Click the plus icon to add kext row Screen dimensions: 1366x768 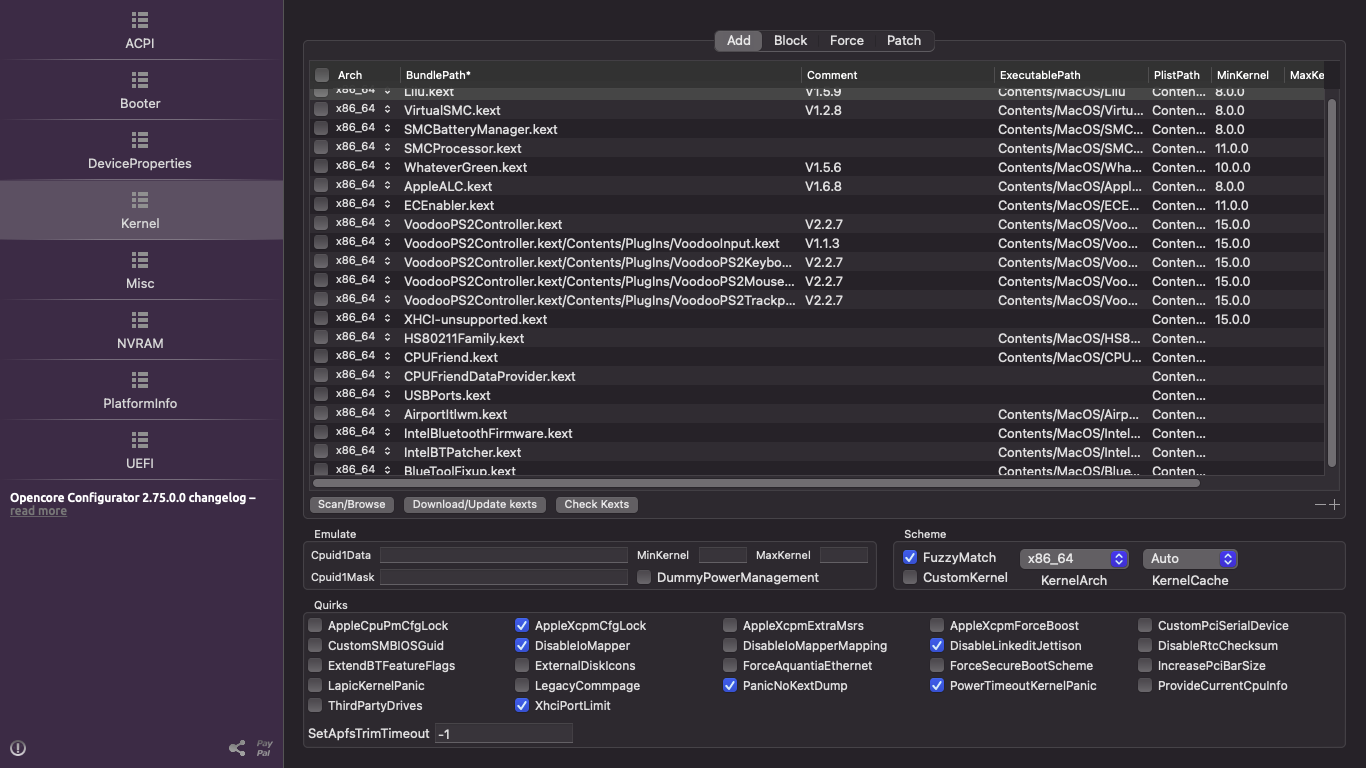1334,505
